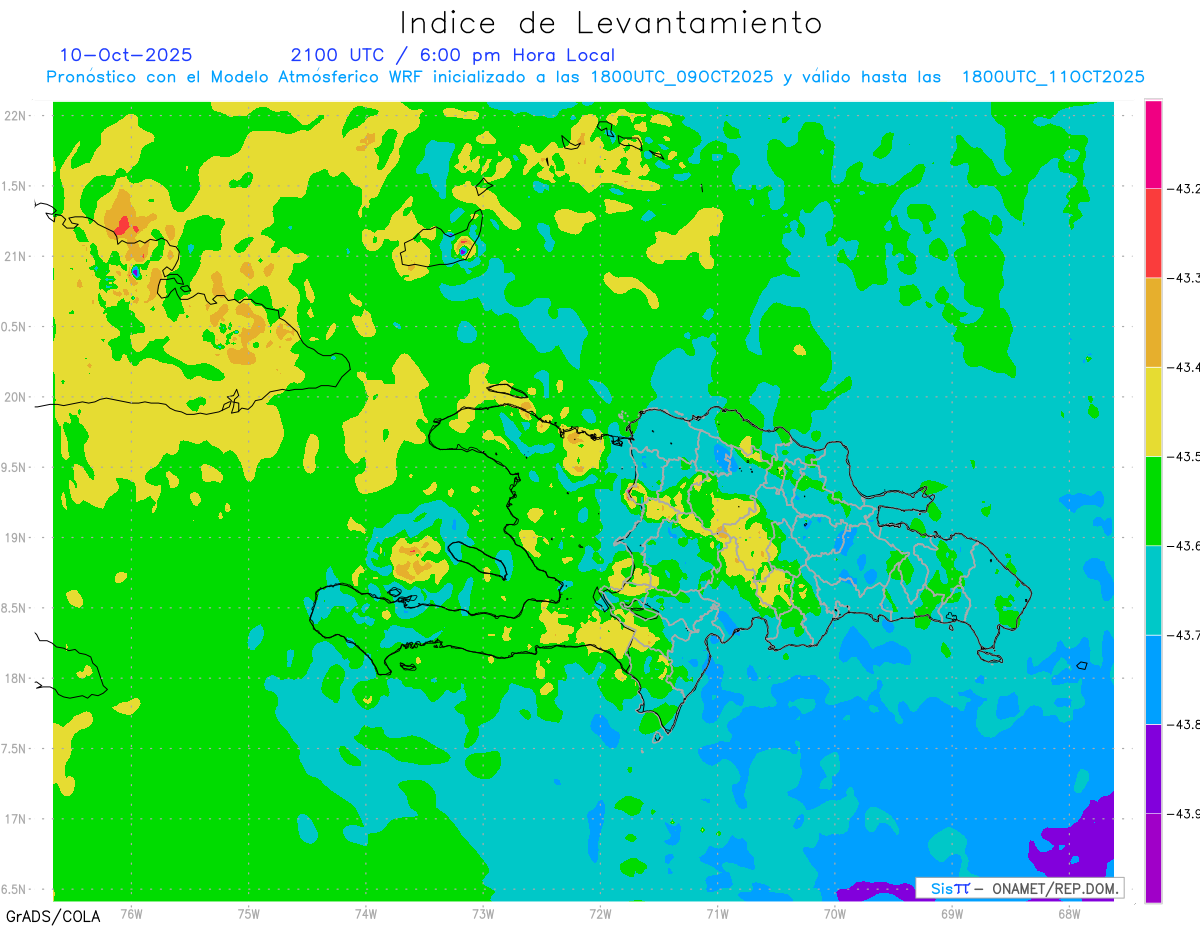Image resolution: width=1200 pixels, height=927 pixels.
Task: Click the 70W longitude tick label
Action: 835,912
